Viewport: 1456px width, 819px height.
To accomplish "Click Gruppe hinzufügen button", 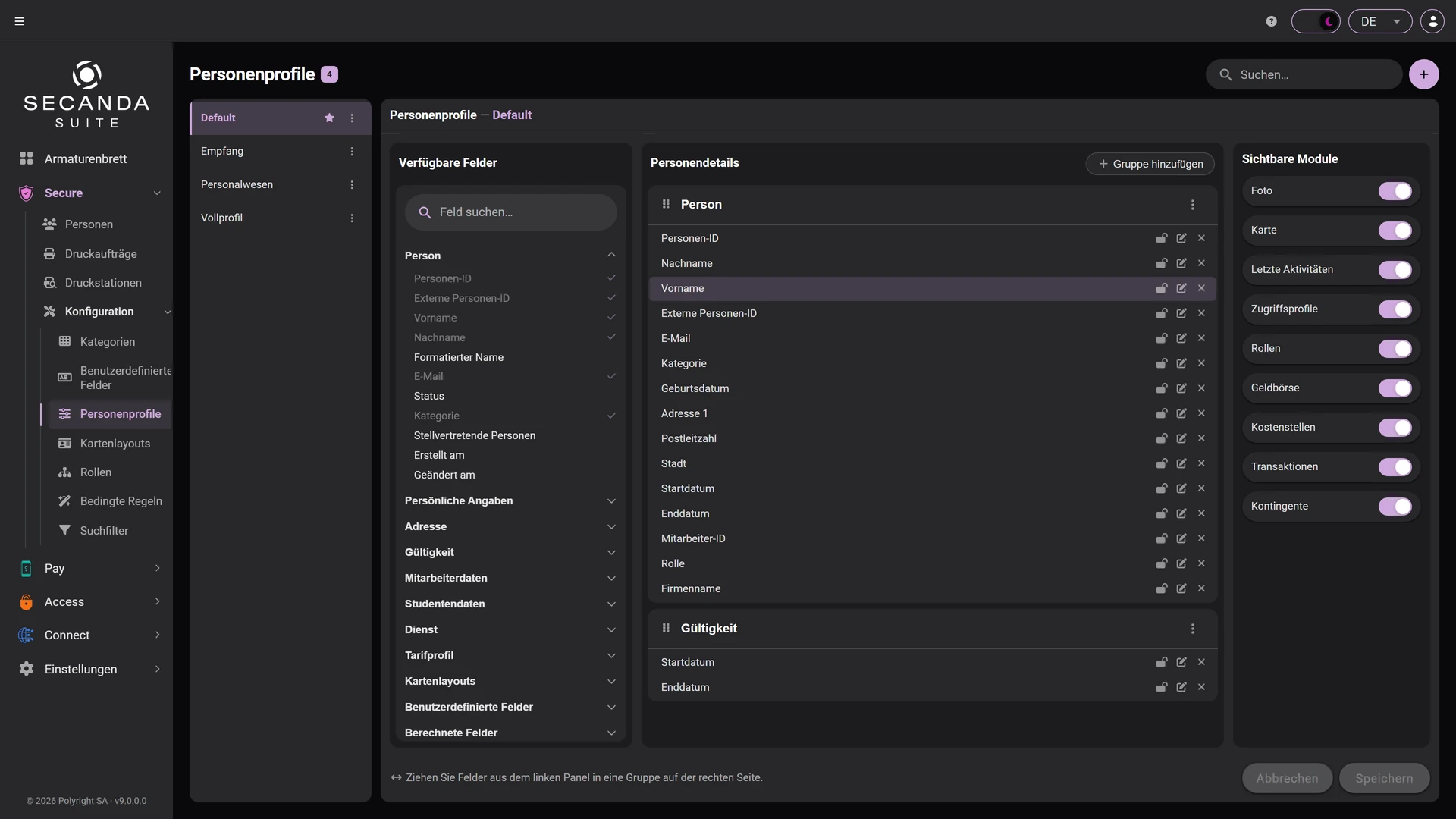I will tap(1150, 164).
